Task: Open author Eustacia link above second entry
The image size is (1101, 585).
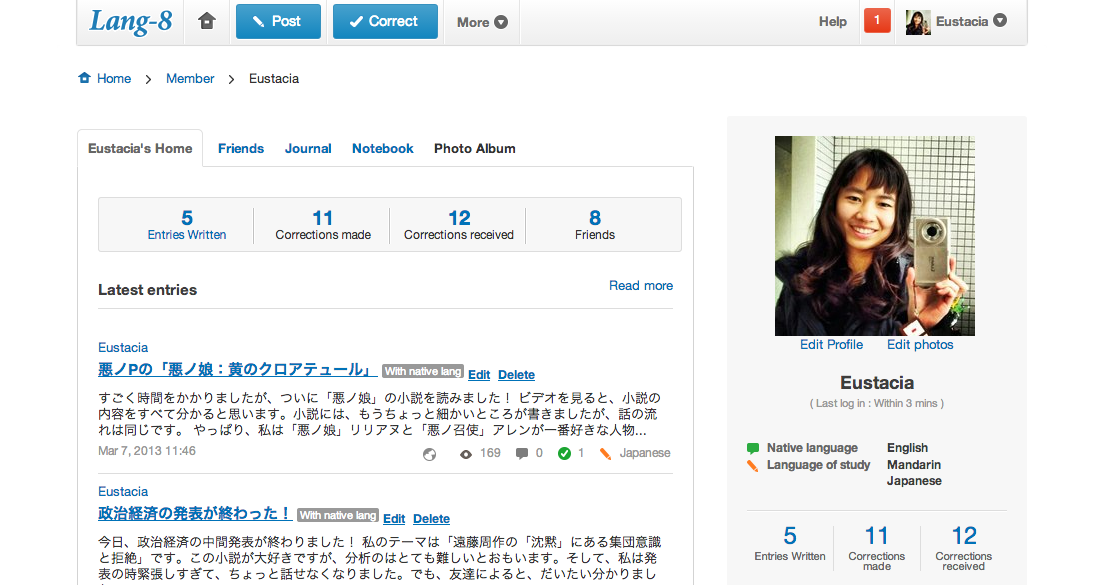Action: click(123, 492)
